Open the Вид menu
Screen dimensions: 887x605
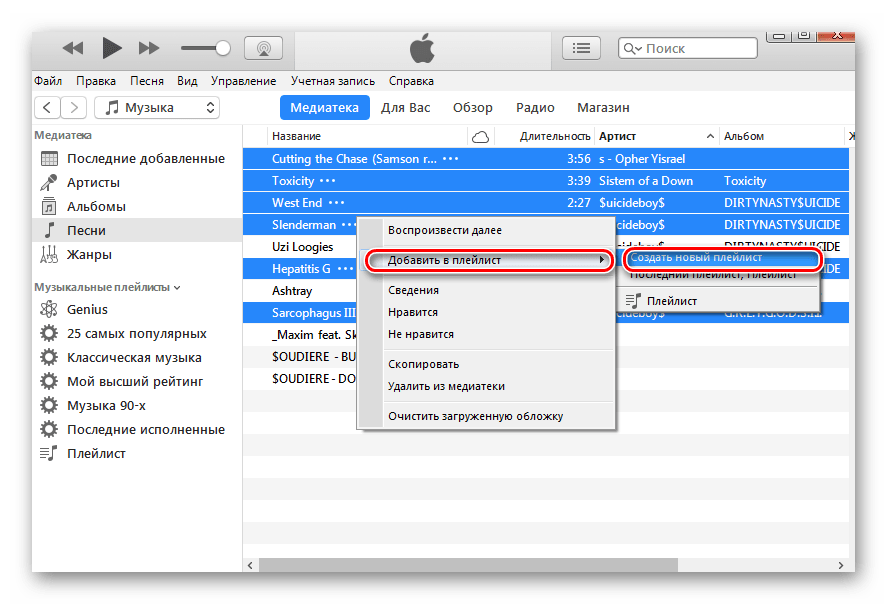187,81
